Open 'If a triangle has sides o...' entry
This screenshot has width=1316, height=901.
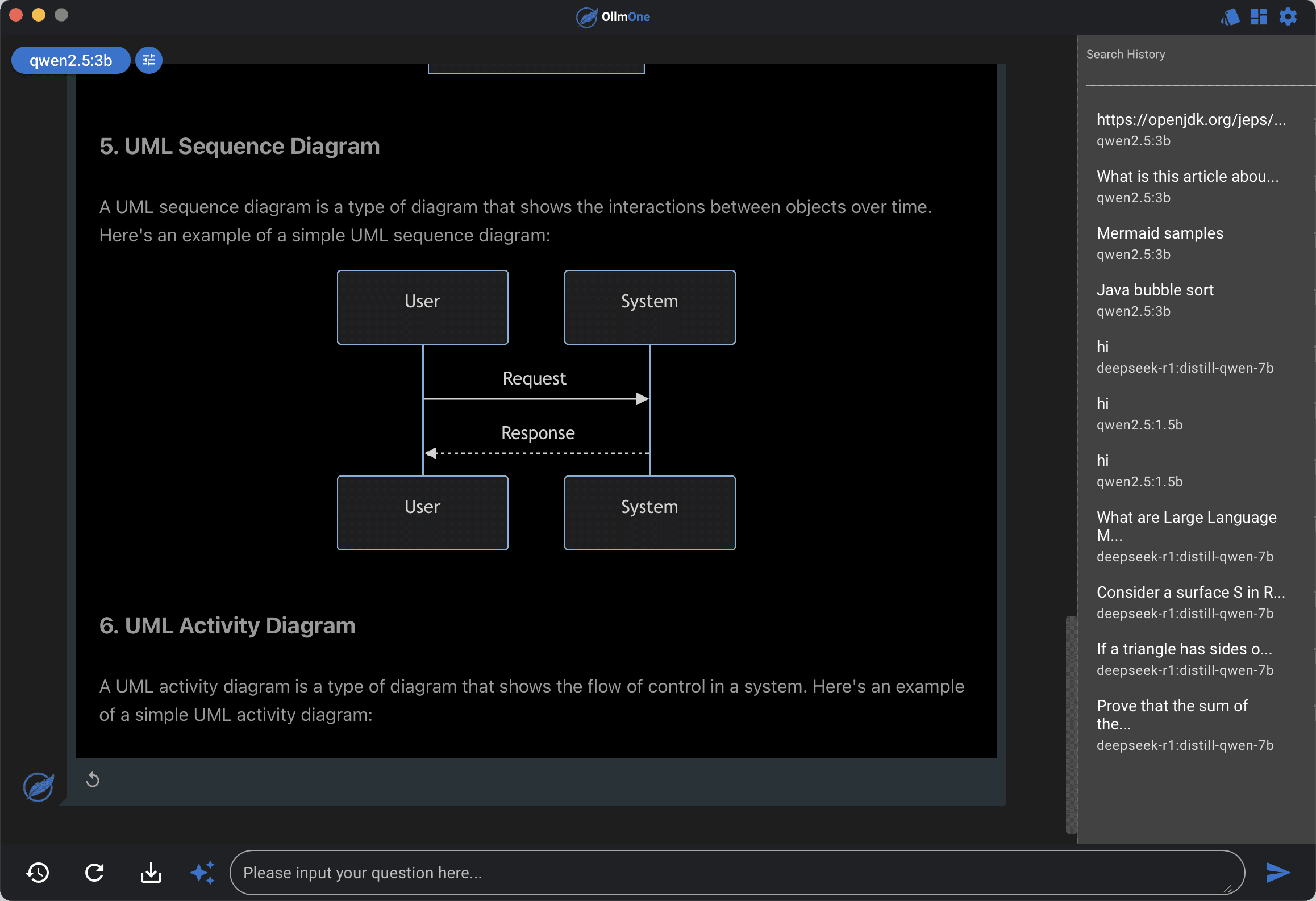[x=1184, y=649]
